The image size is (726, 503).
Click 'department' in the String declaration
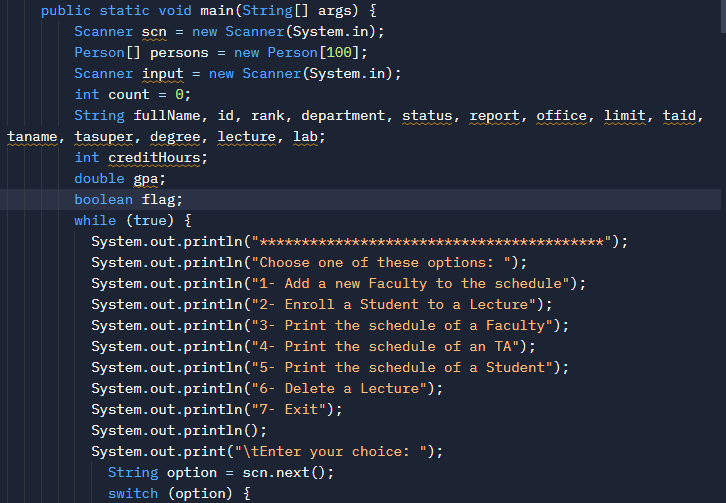[343, 115]
